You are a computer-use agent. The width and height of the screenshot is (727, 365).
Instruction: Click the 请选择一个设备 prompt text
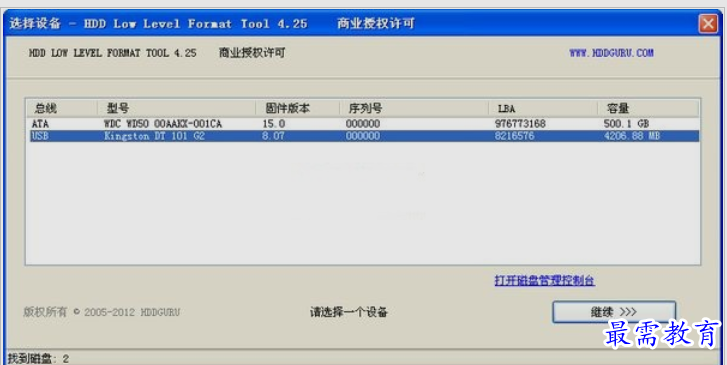point(348,312)
